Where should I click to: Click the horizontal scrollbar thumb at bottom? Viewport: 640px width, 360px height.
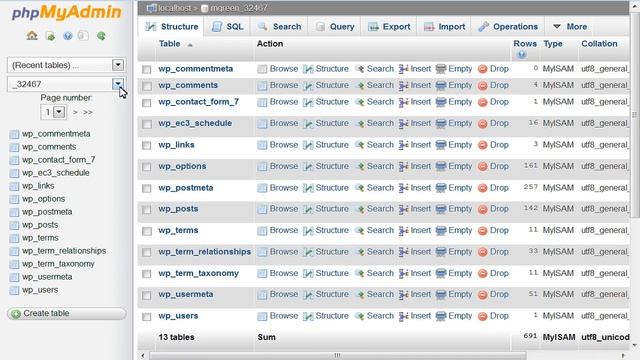click(x=337, y=356)
